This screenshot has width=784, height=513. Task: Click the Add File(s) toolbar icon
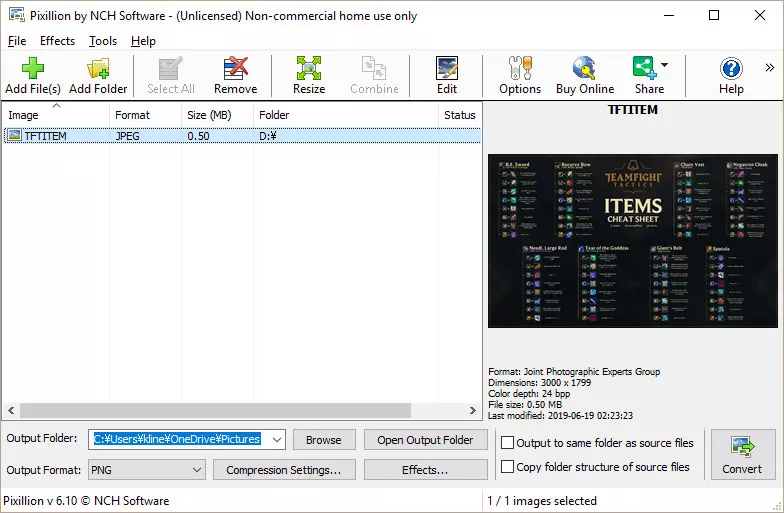pyautogui.click(x=32, y=68)
